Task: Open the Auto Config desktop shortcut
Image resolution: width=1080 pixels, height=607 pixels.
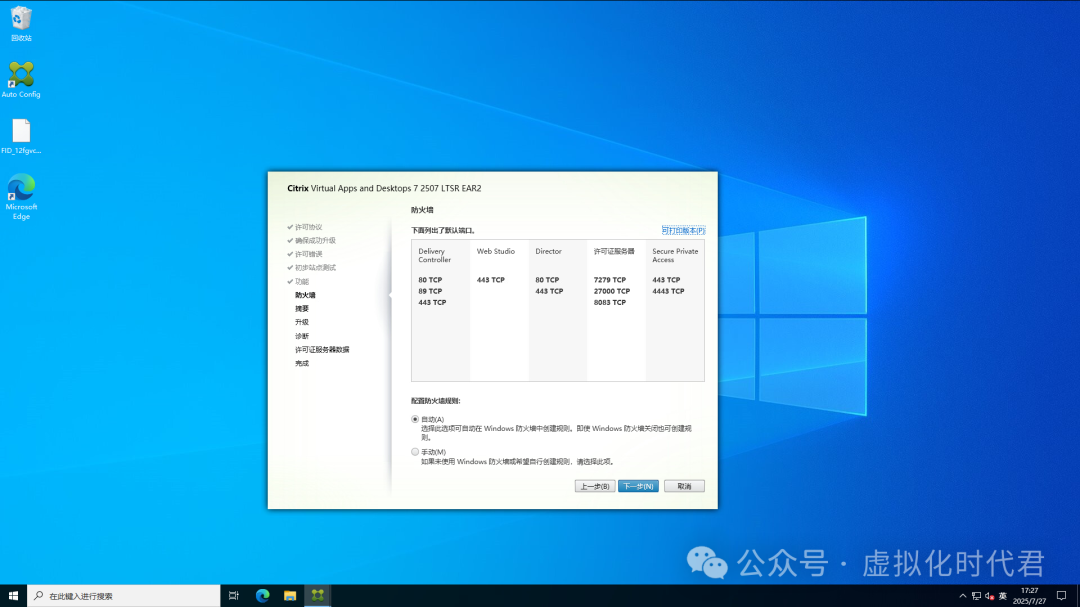Action: pyautogui.click(x=21, y=80)
